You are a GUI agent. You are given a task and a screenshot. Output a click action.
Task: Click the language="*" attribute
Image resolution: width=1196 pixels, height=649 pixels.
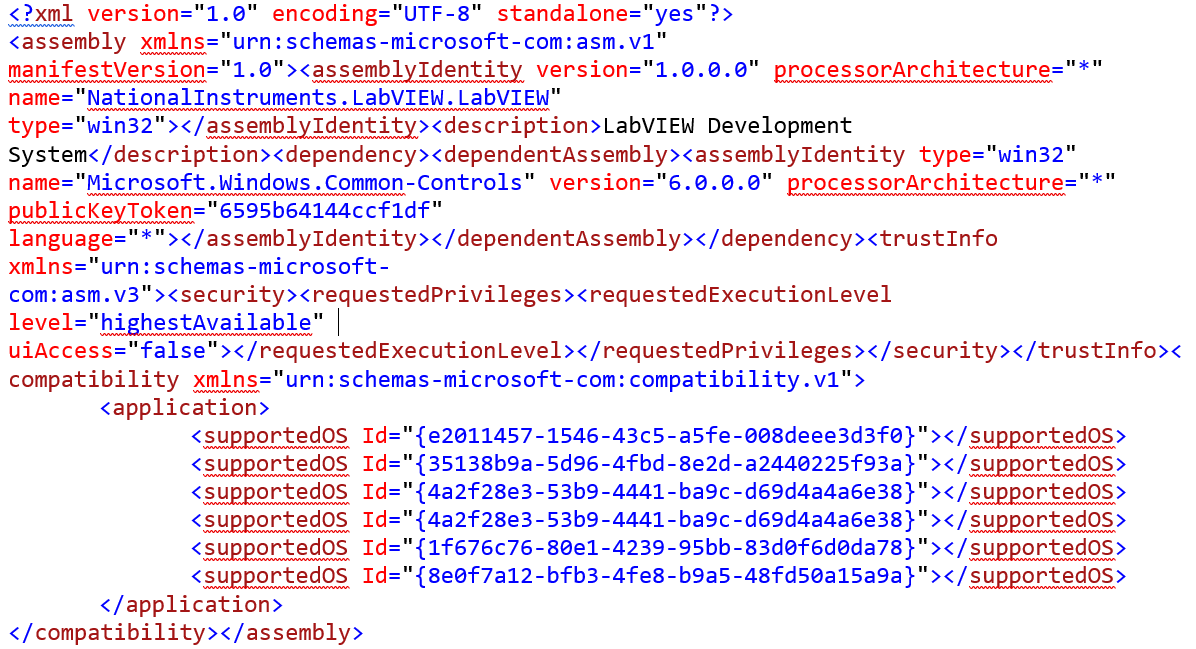click(87, 239)
